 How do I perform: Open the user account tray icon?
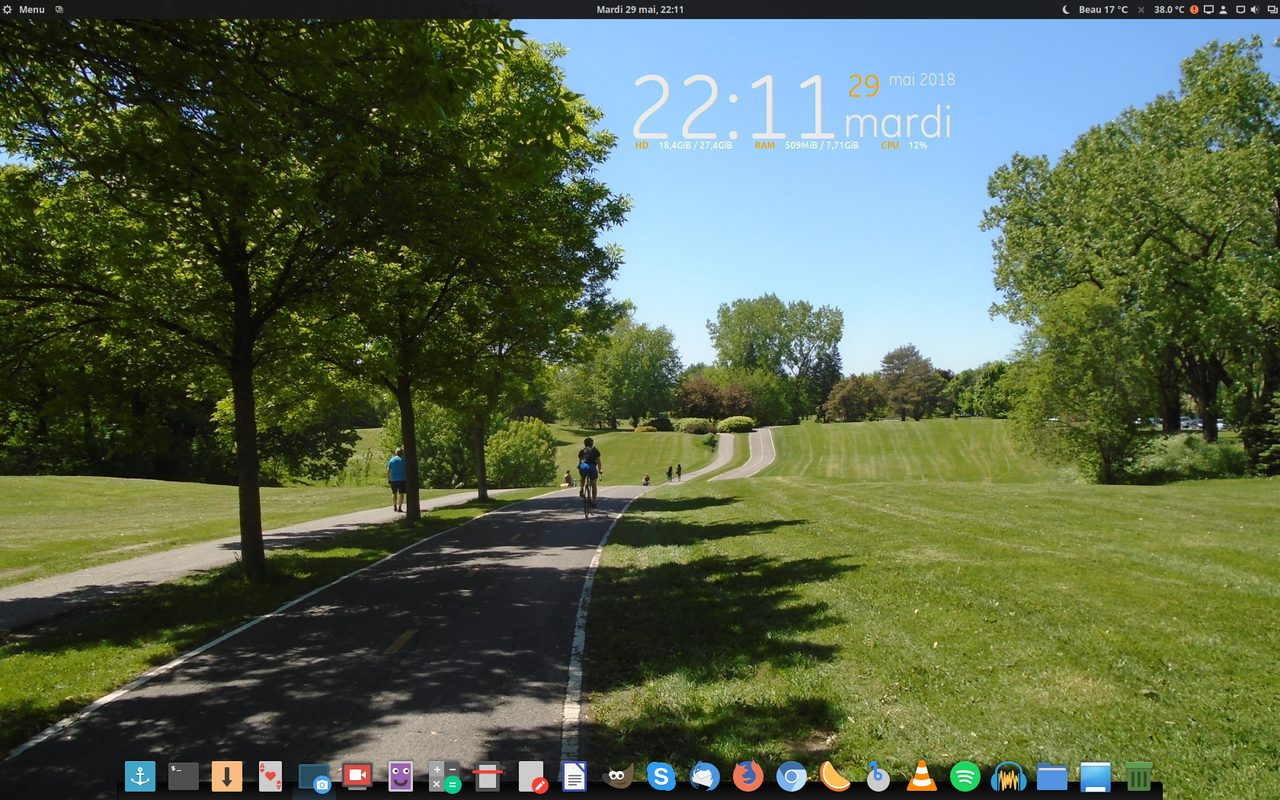1223,9
